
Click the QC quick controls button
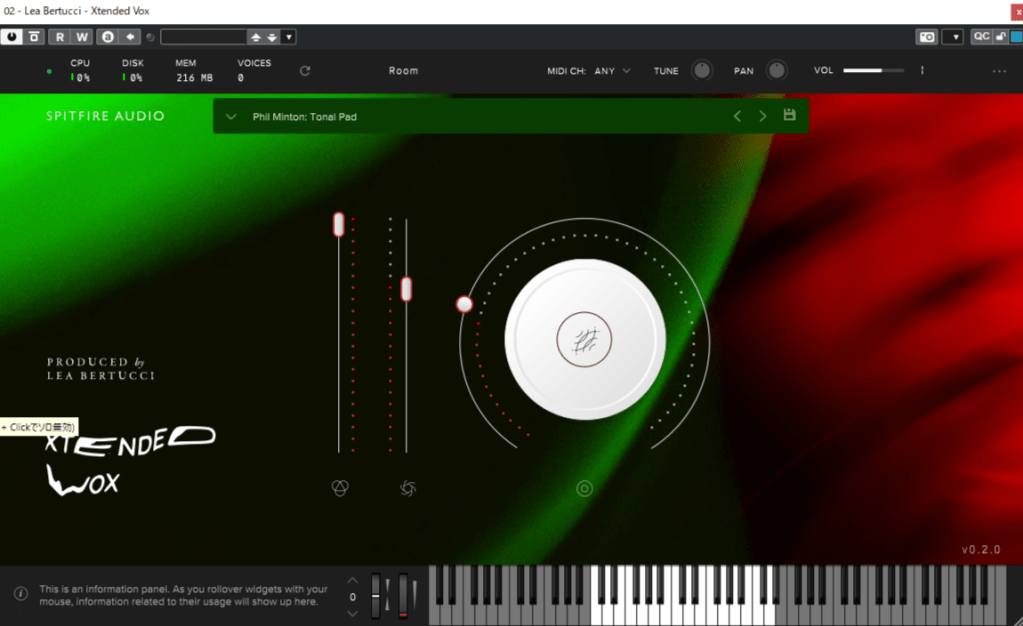tap(981, 37)
